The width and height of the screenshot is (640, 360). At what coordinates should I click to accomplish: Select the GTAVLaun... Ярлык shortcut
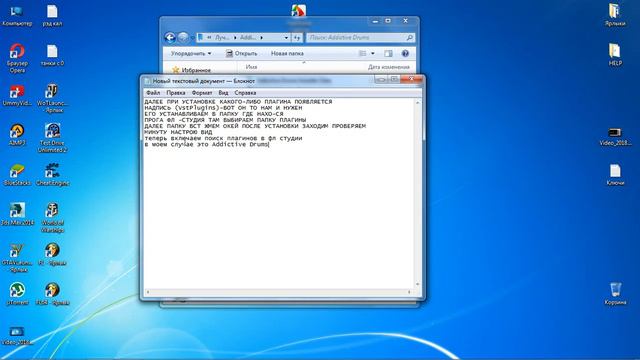(x=17, y=258)
